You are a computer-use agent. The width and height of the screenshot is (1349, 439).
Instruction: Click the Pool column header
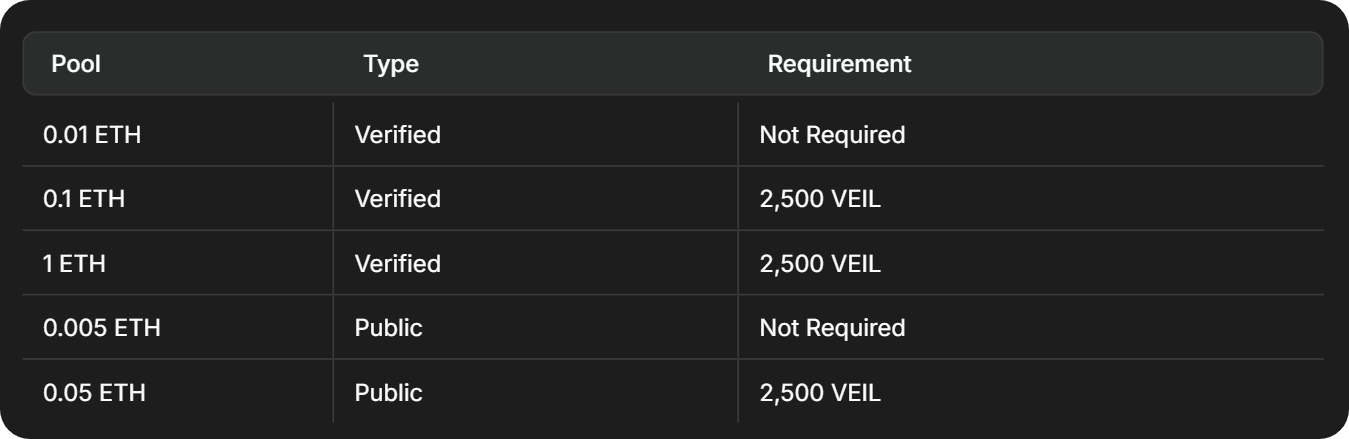pos(76,64)
